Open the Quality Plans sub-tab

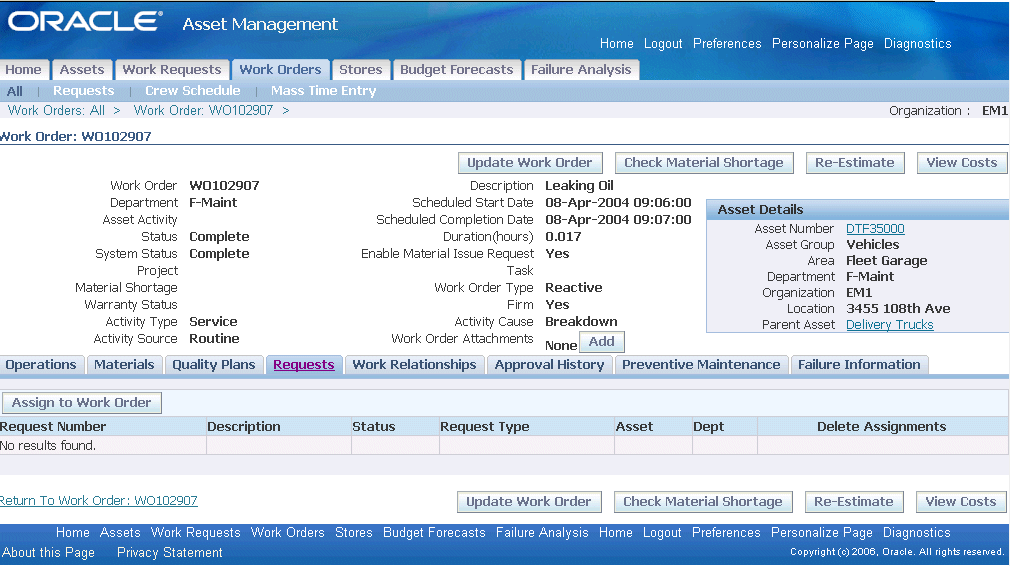coord(214,364)
